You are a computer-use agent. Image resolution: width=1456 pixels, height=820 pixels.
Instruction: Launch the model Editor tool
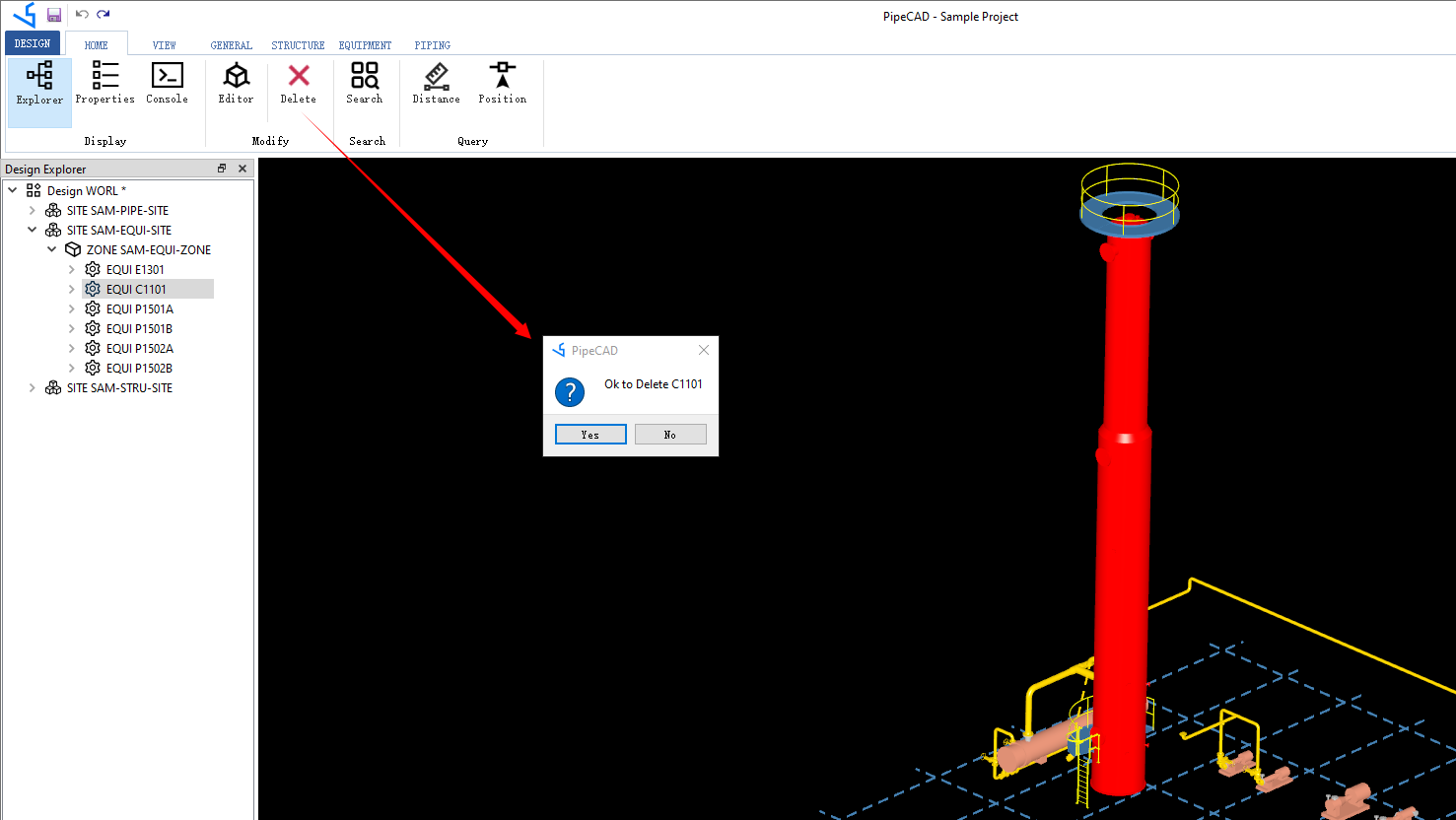point(237,83)
